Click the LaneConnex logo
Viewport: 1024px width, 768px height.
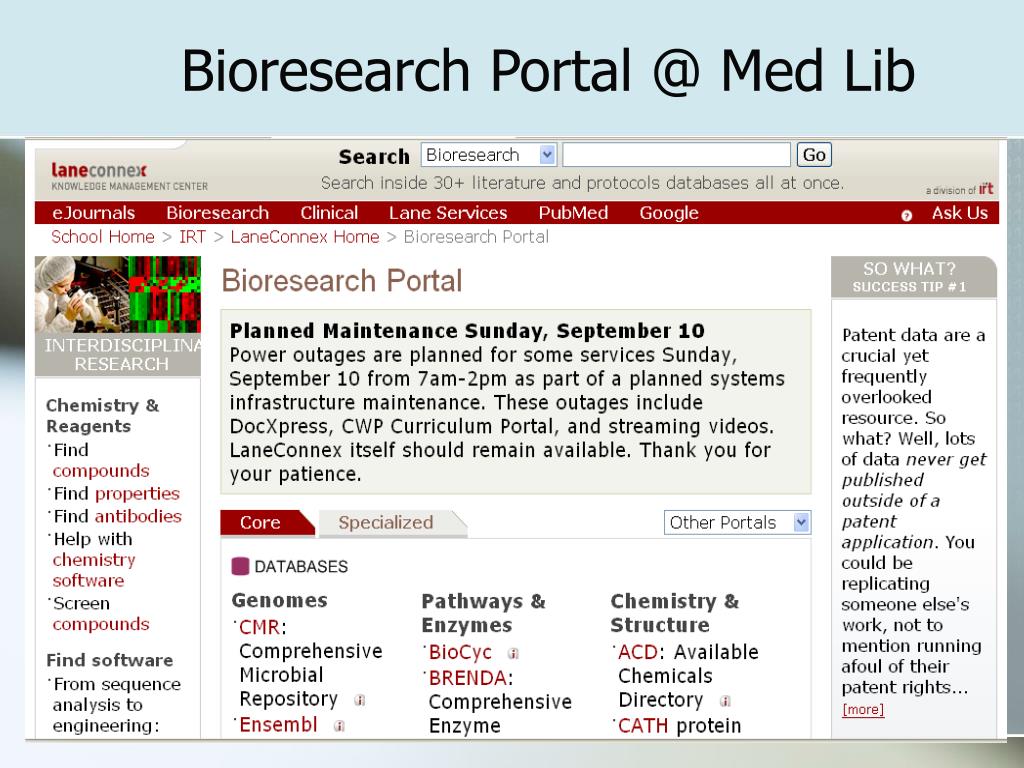click(x=129, y=176)
